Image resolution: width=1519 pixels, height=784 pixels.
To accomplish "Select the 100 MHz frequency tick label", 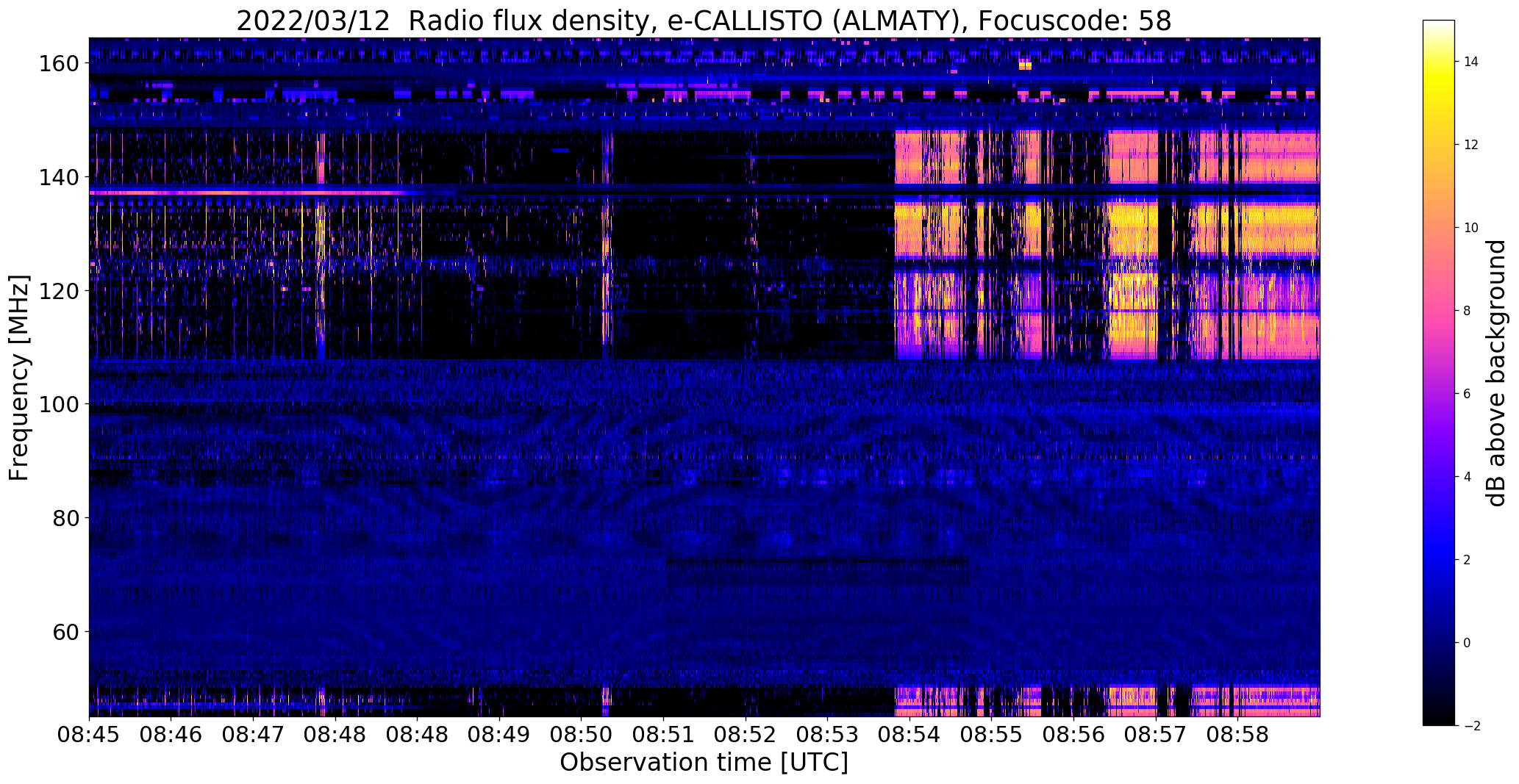I will (x=58, y=404).
